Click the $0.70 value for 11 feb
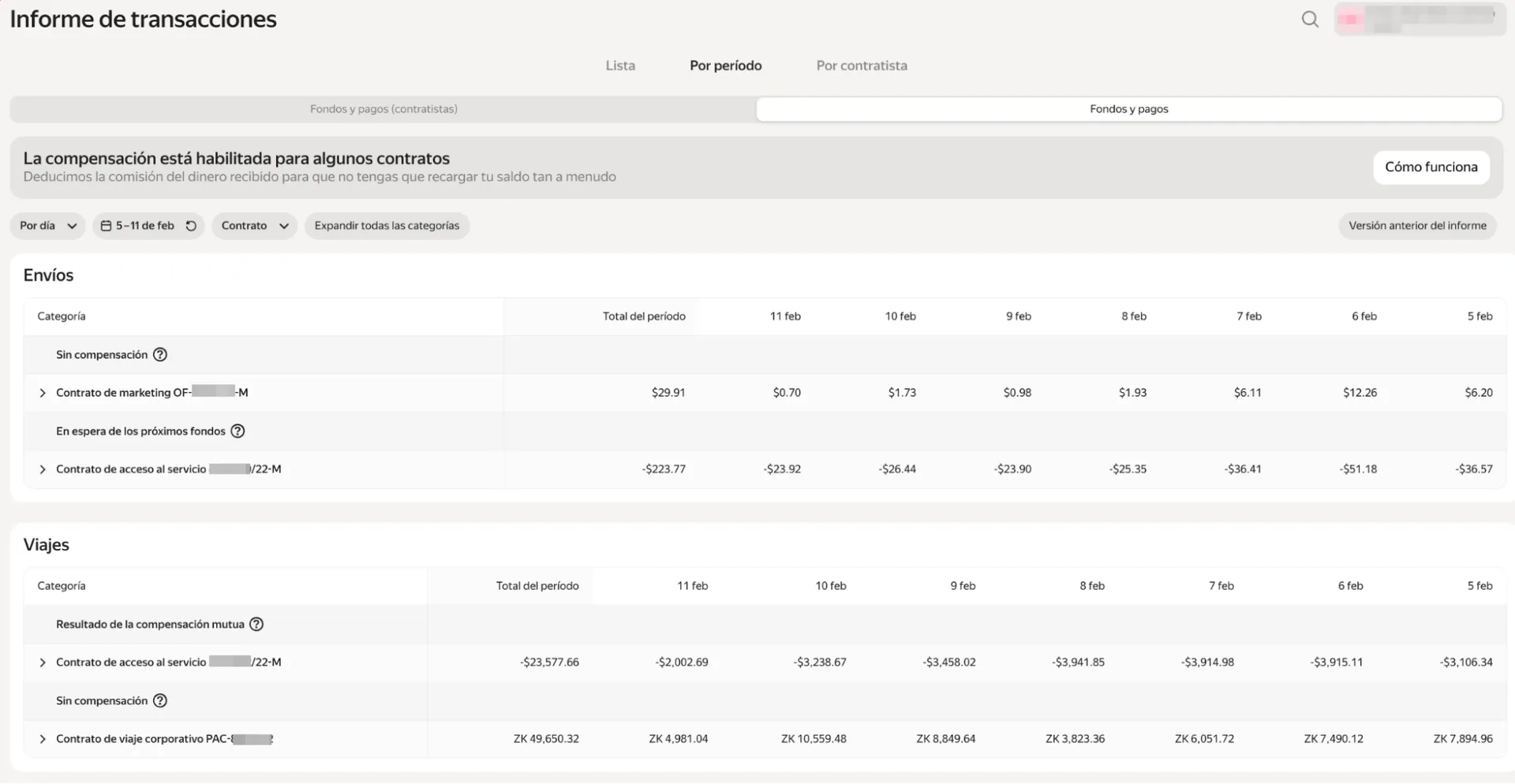 click(x=787, y=393)
